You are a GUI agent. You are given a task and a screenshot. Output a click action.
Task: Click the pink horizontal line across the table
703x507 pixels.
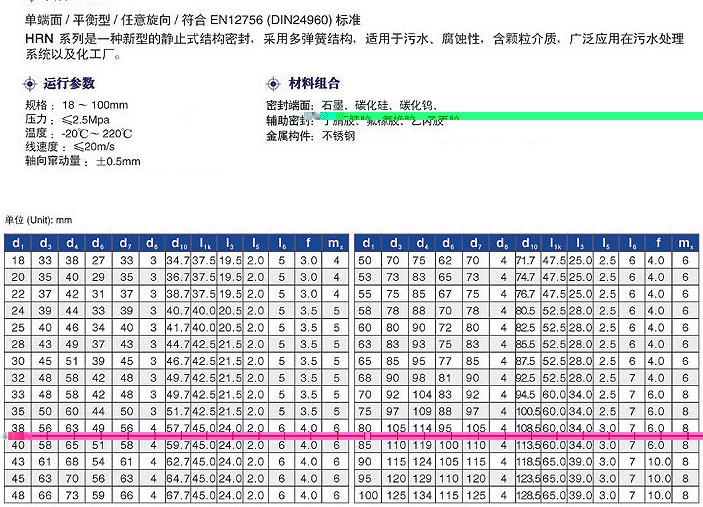(x=350, y=436)
